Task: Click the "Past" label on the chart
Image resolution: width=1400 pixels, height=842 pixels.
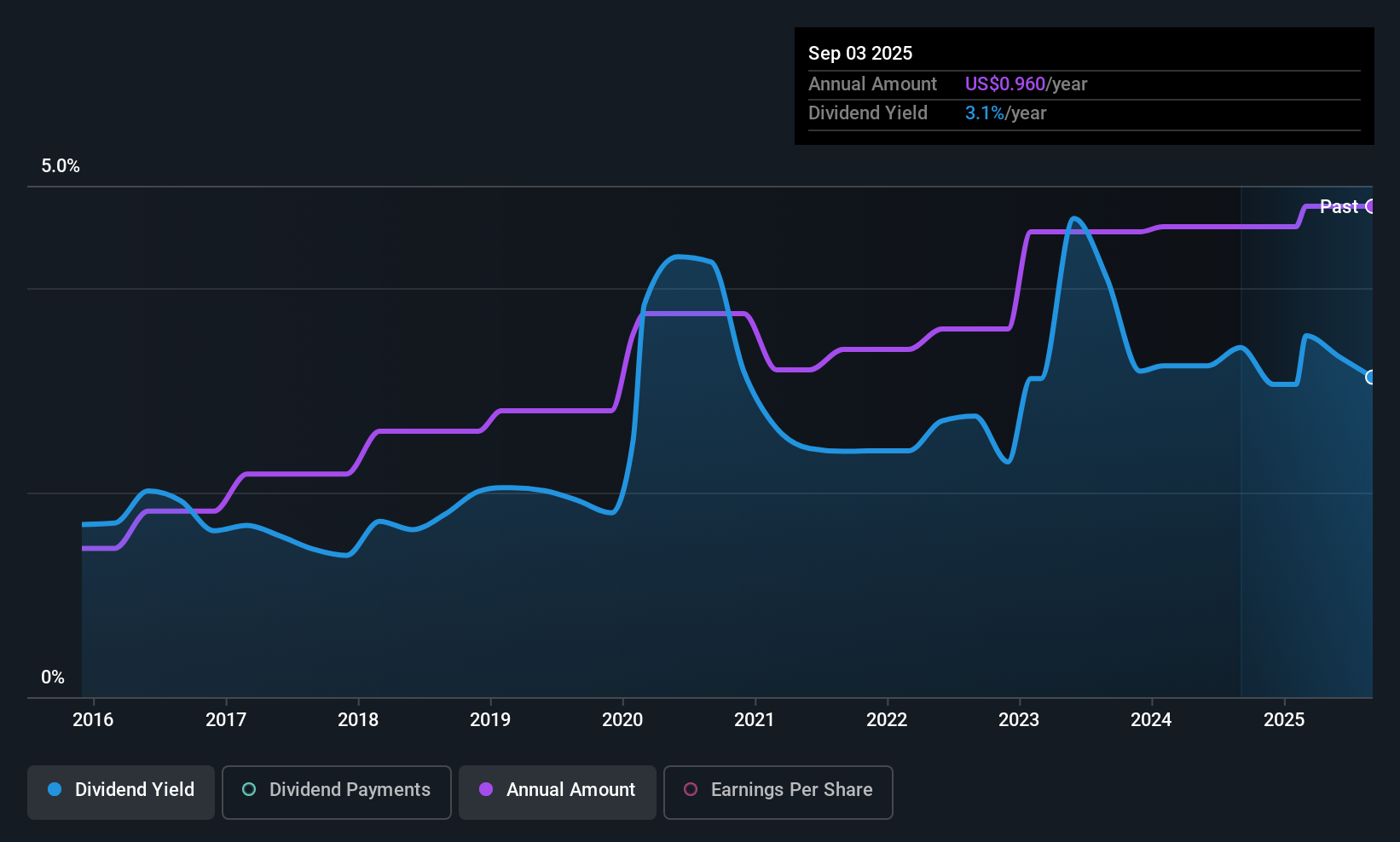Action: point(1339,207)
